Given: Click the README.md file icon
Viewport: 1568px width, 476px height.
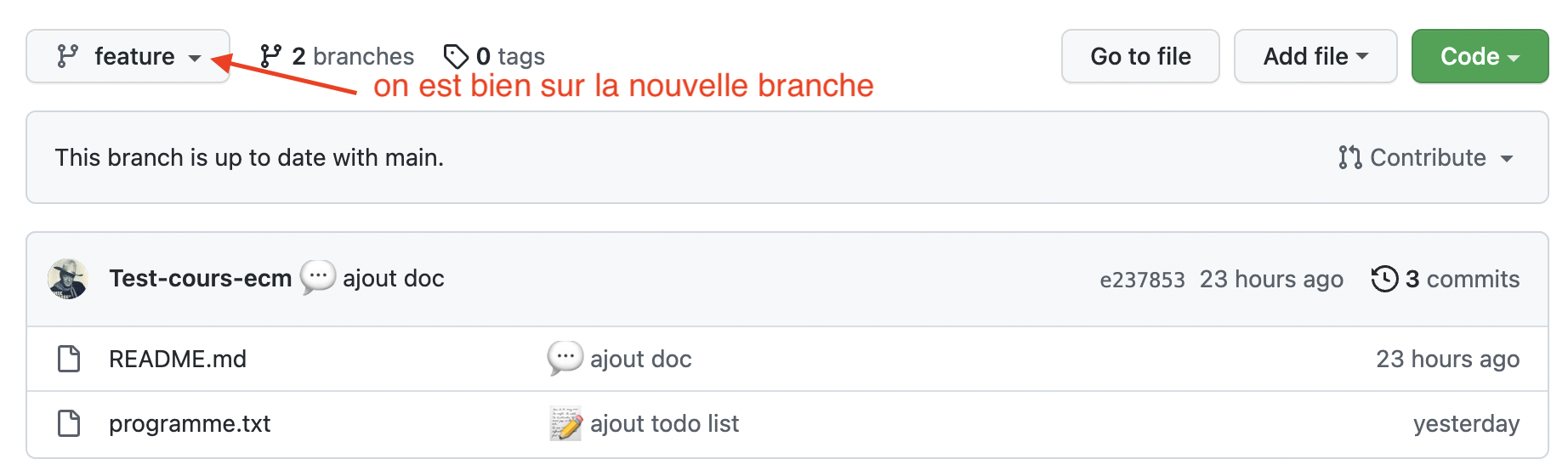Looking at the screenshot, I should tap(69, 359).
